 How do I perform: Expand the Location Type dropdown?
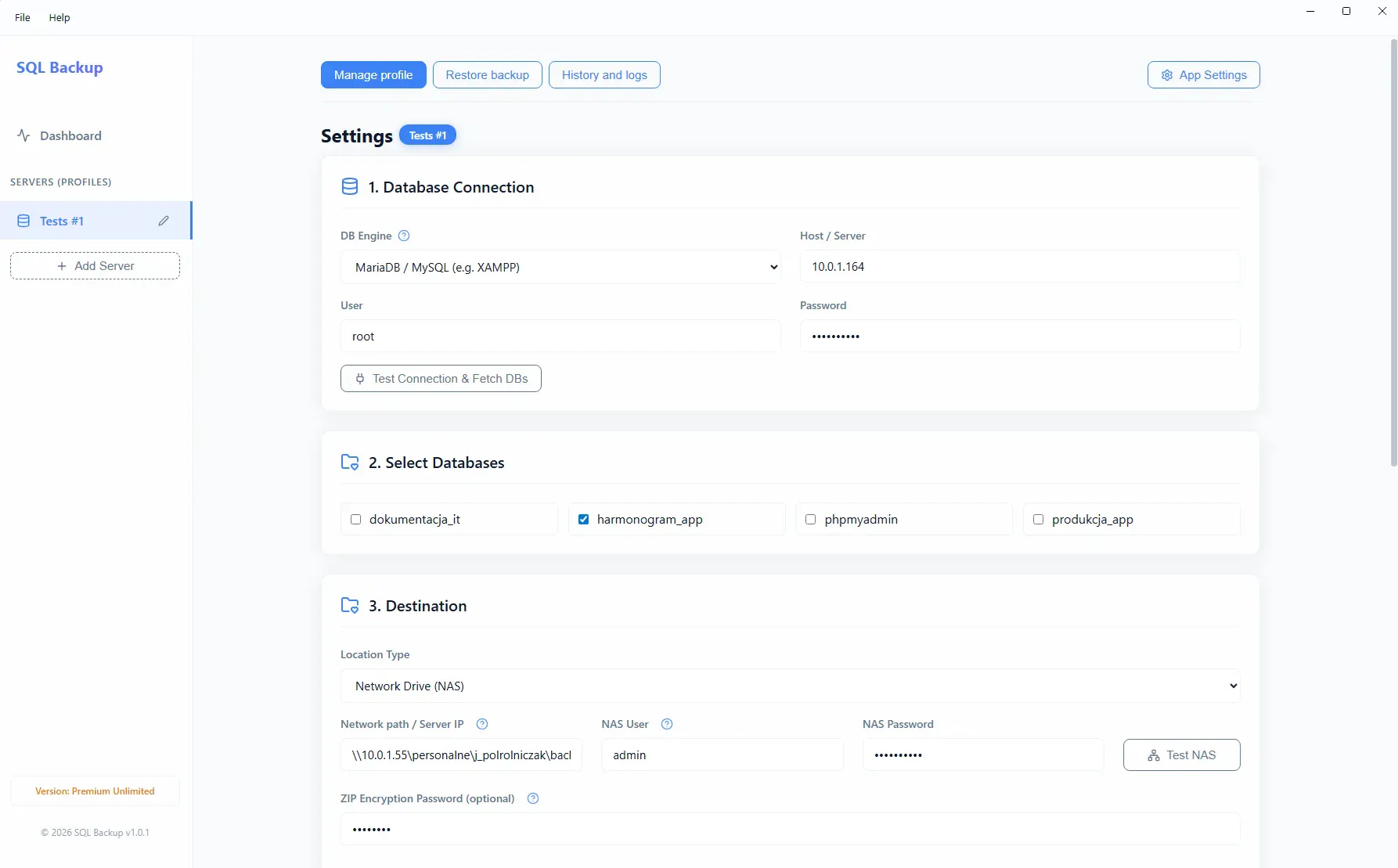pyautogui.click(x=790, y=686)
